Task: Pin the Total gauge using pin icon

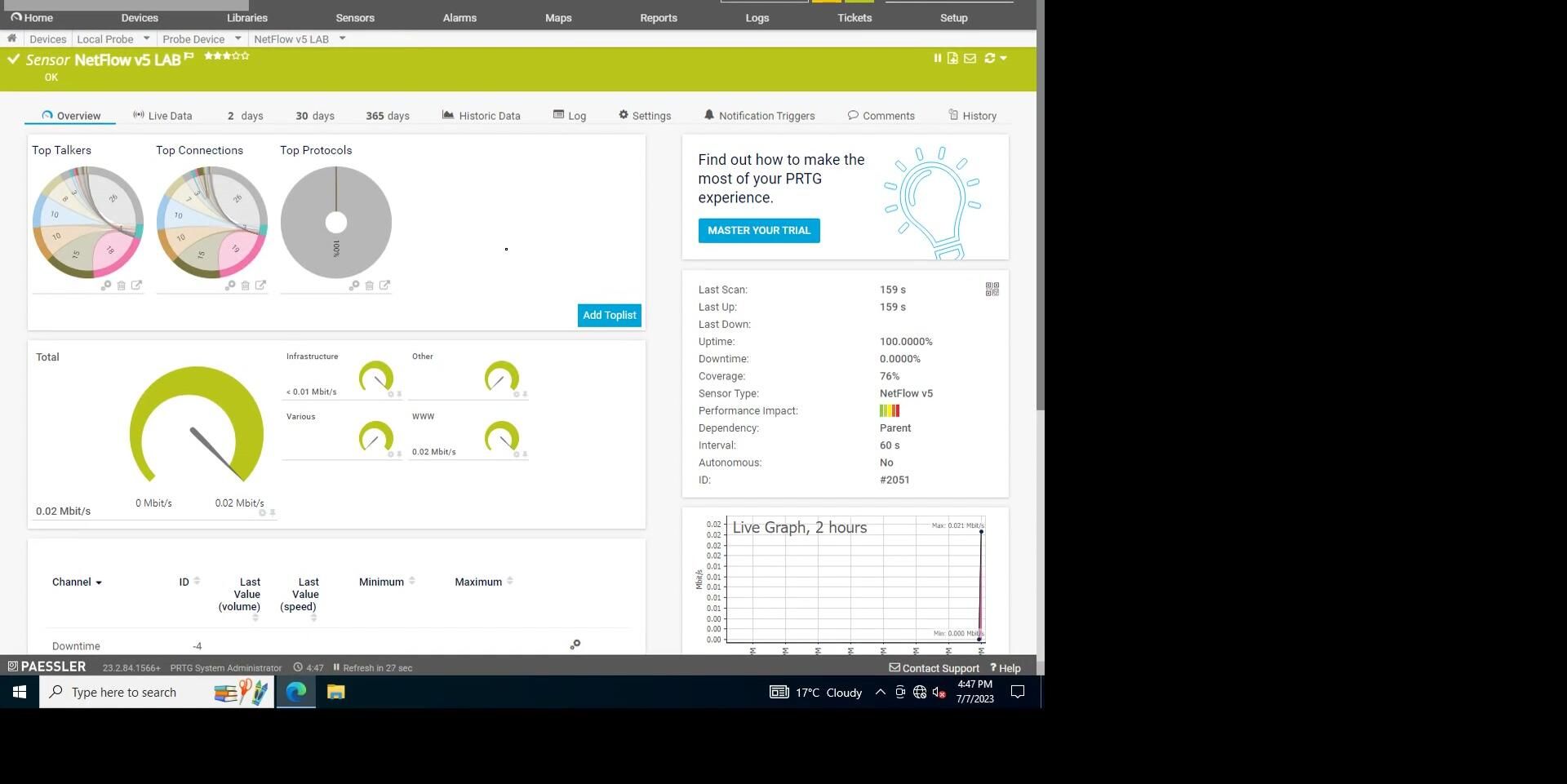Action: 273,513
